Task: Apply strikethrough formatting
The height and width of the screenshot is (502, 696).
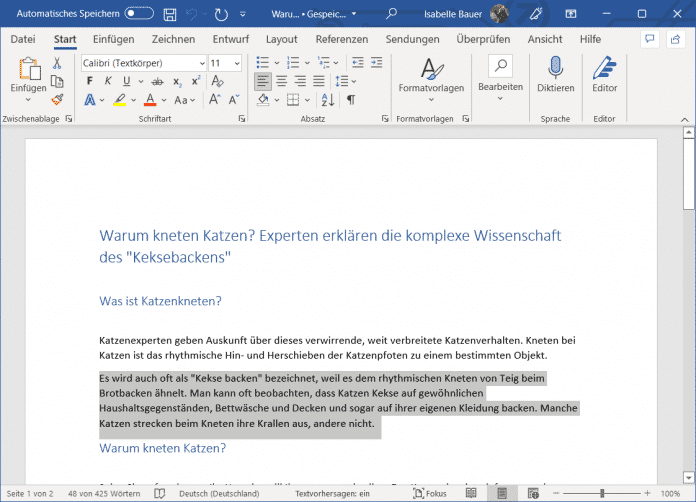Action: (x=157, y=82)
